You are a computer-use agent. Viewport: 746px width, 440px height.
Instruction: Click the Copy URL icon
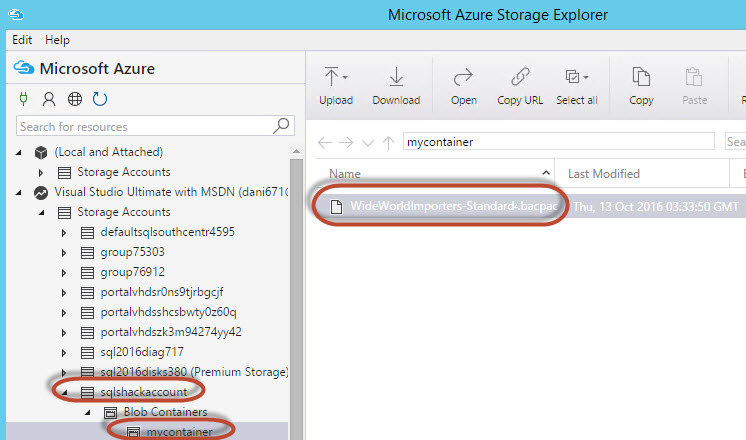(x=520, y=77)
